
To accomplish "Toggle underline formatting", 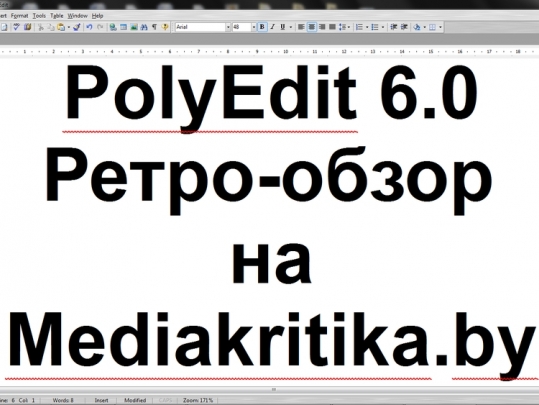I will point(283,27).
